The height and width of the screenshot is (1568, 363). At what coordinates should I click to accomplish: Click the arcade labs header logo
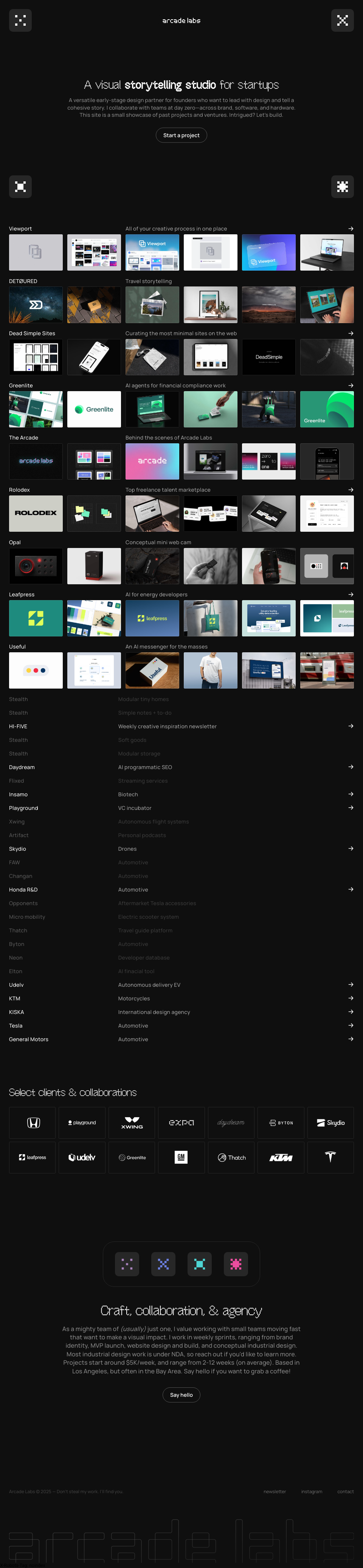tap(181, 21)
